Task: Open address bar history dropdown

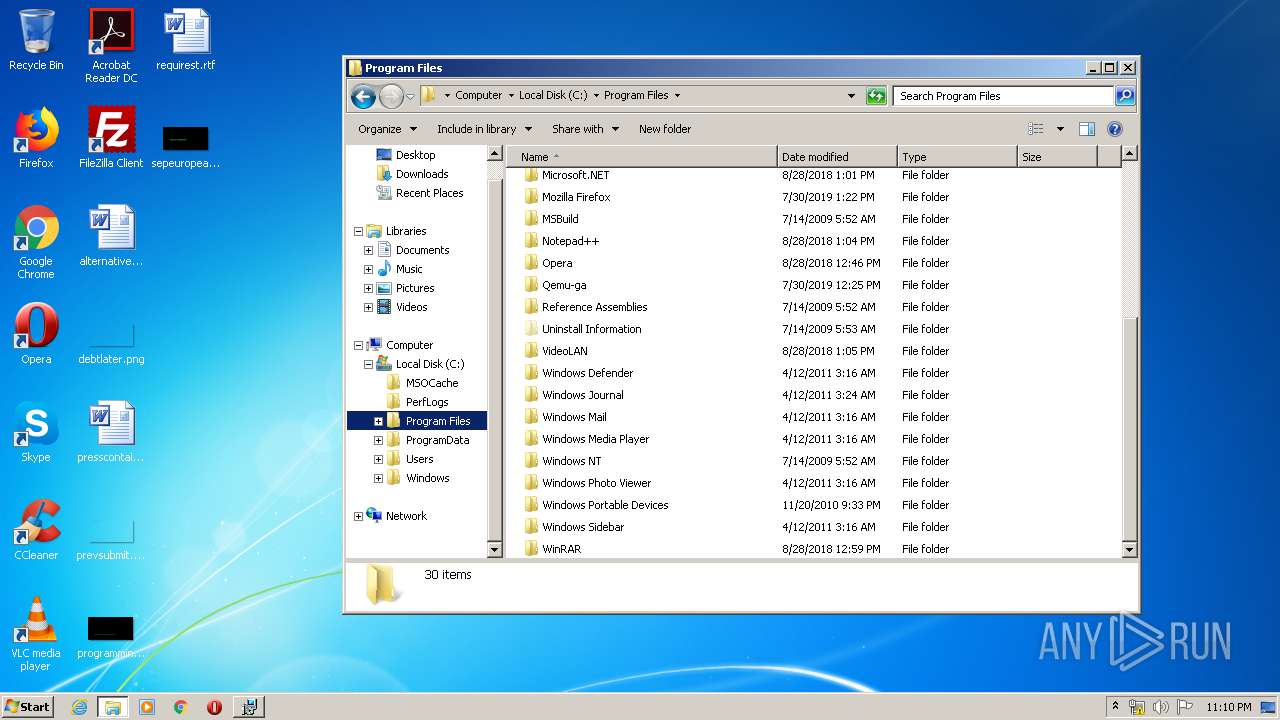Action: click(851, 96)
